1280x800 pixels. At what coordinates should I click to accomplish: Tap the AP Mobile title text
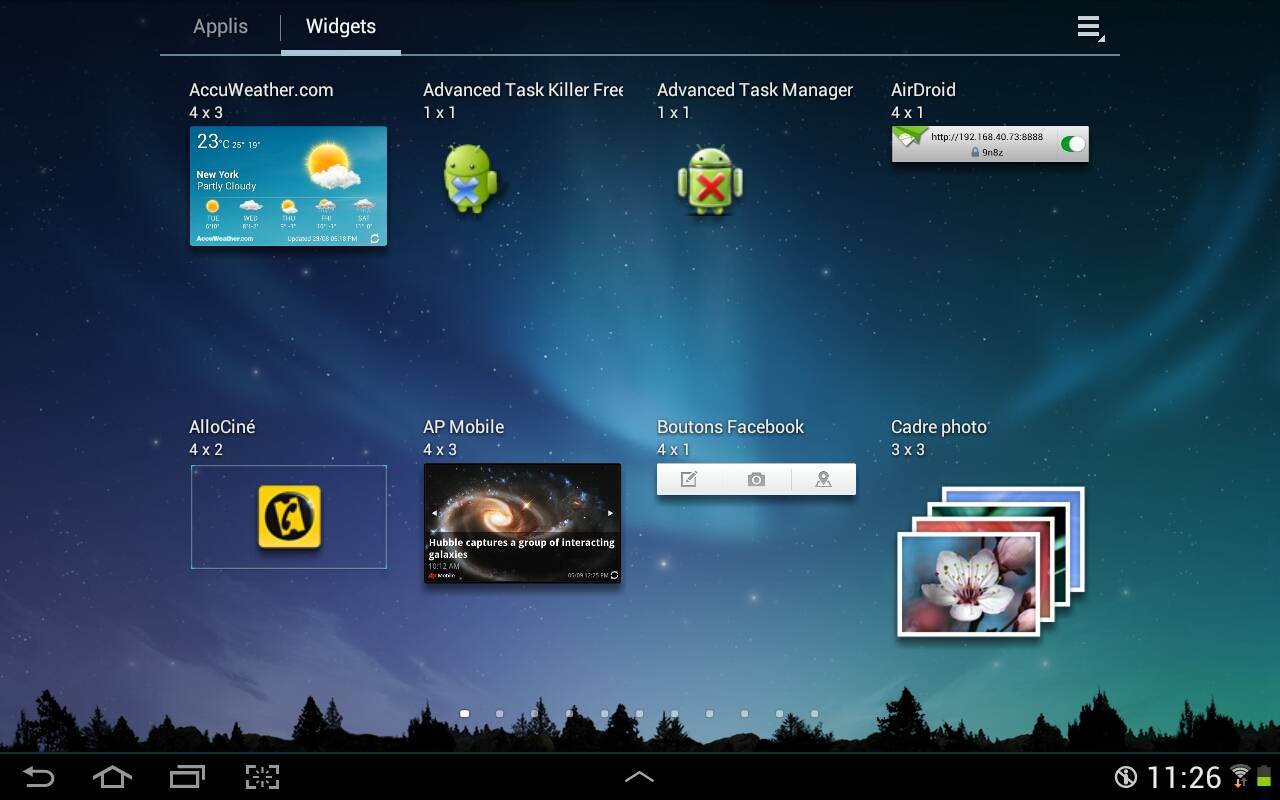pyautogui.click(x=463, y=427)
